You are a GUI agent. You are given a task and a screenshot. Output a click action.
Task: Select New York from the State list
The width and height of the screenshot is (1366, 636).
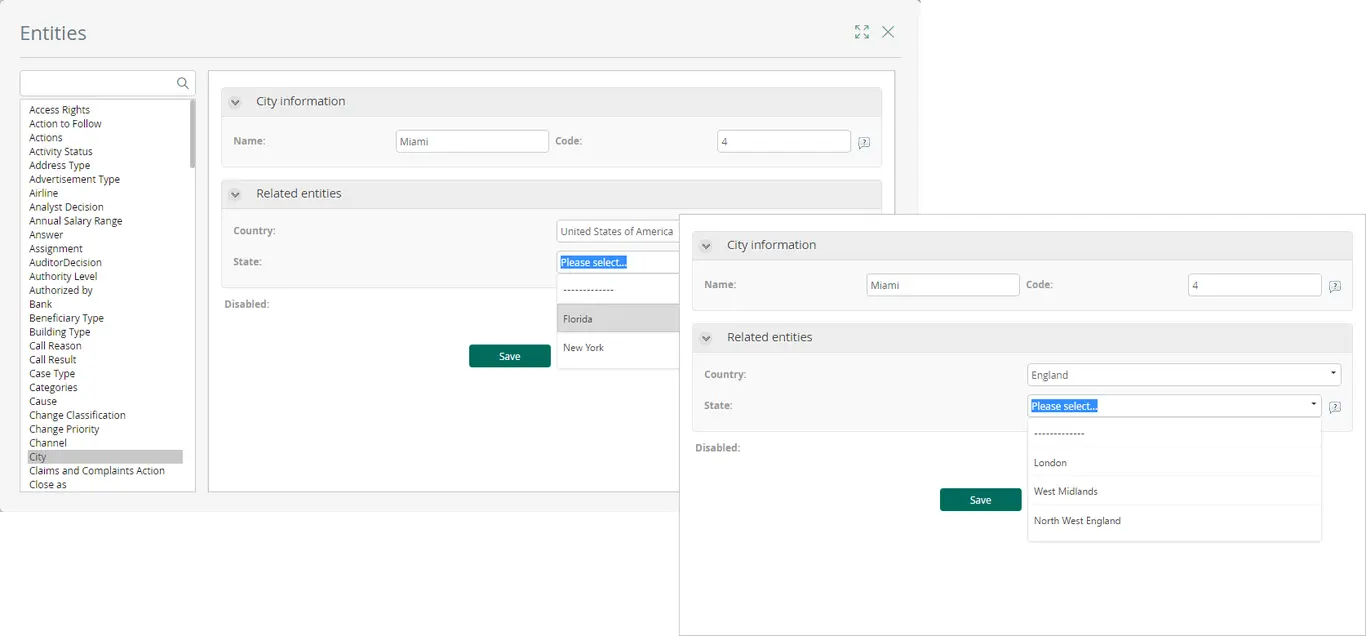(x=618, y=348)
